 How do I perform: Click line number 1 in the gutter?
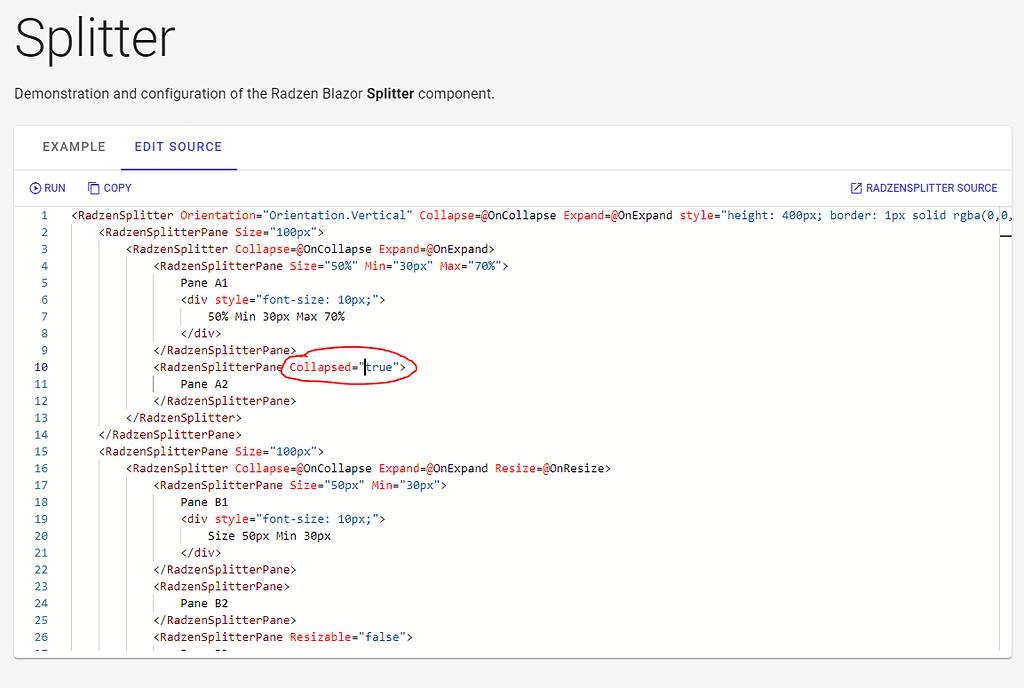[45, 214]
